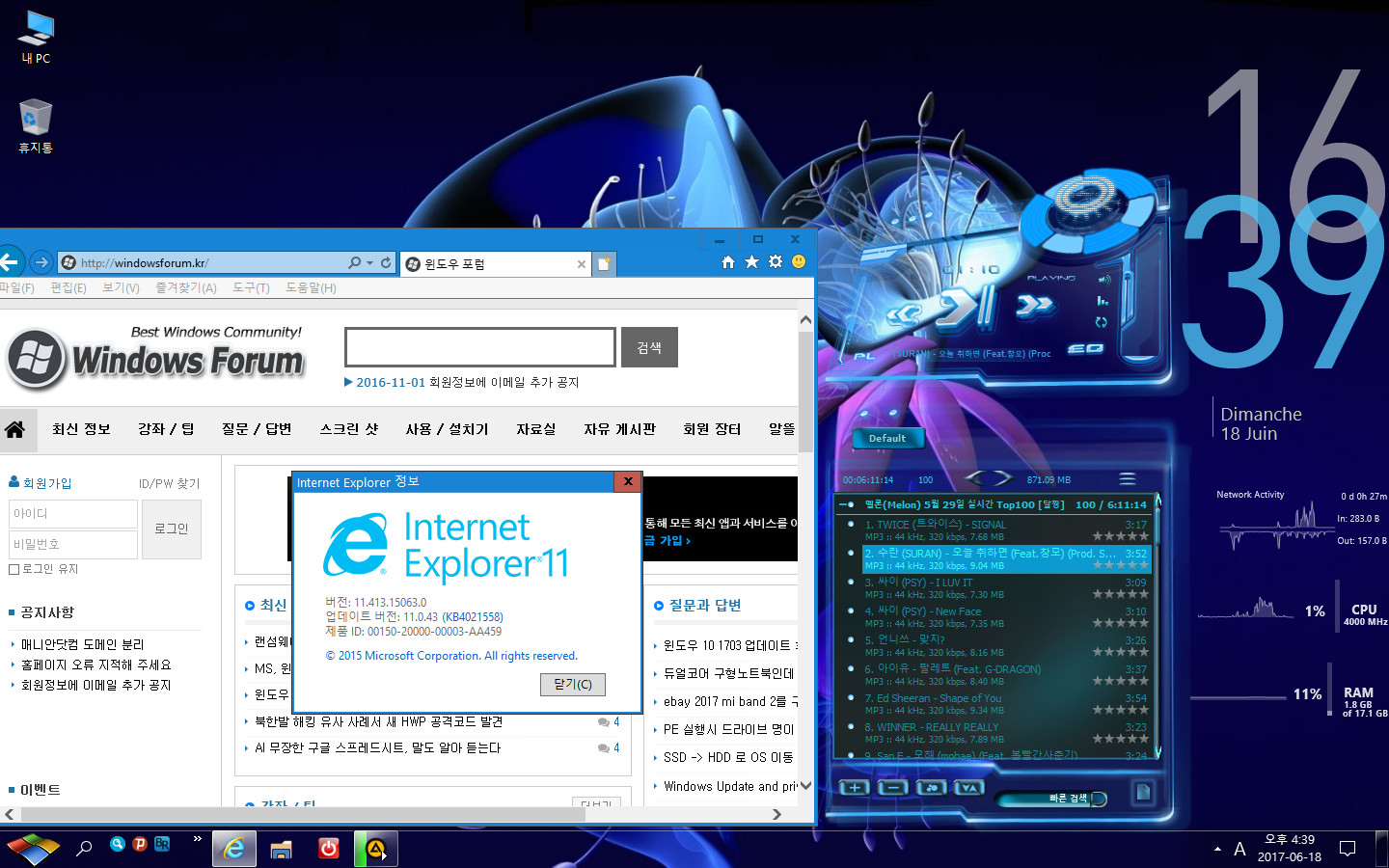Click the search magnifier in address bar
The height and width of the screenshot is (868, 1389).
pyautogui.click(x=355, y=262)
